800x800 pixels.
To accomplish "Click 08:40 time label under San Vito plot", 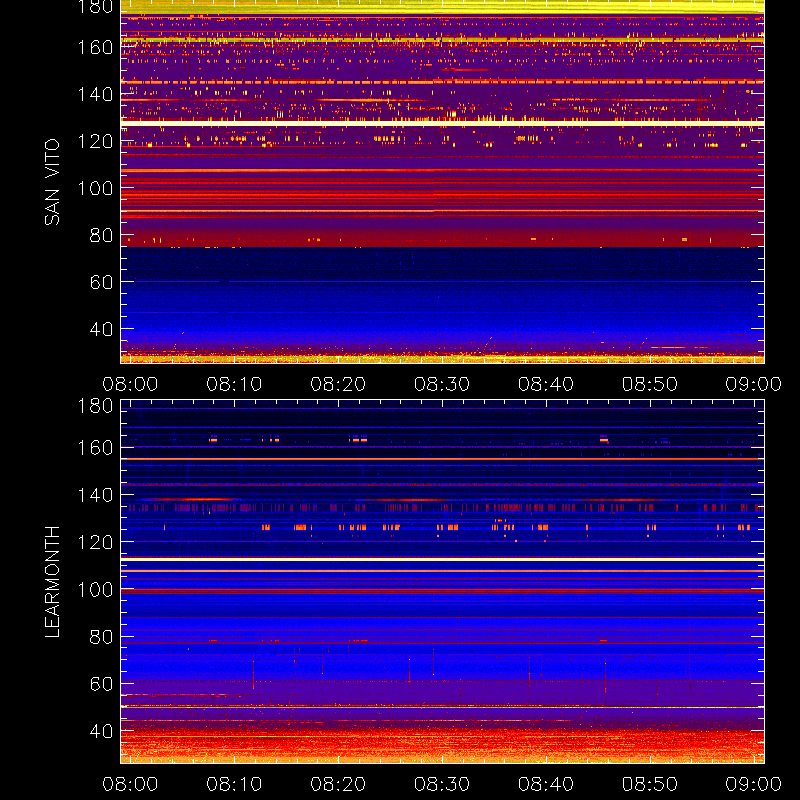I will 546,384.
